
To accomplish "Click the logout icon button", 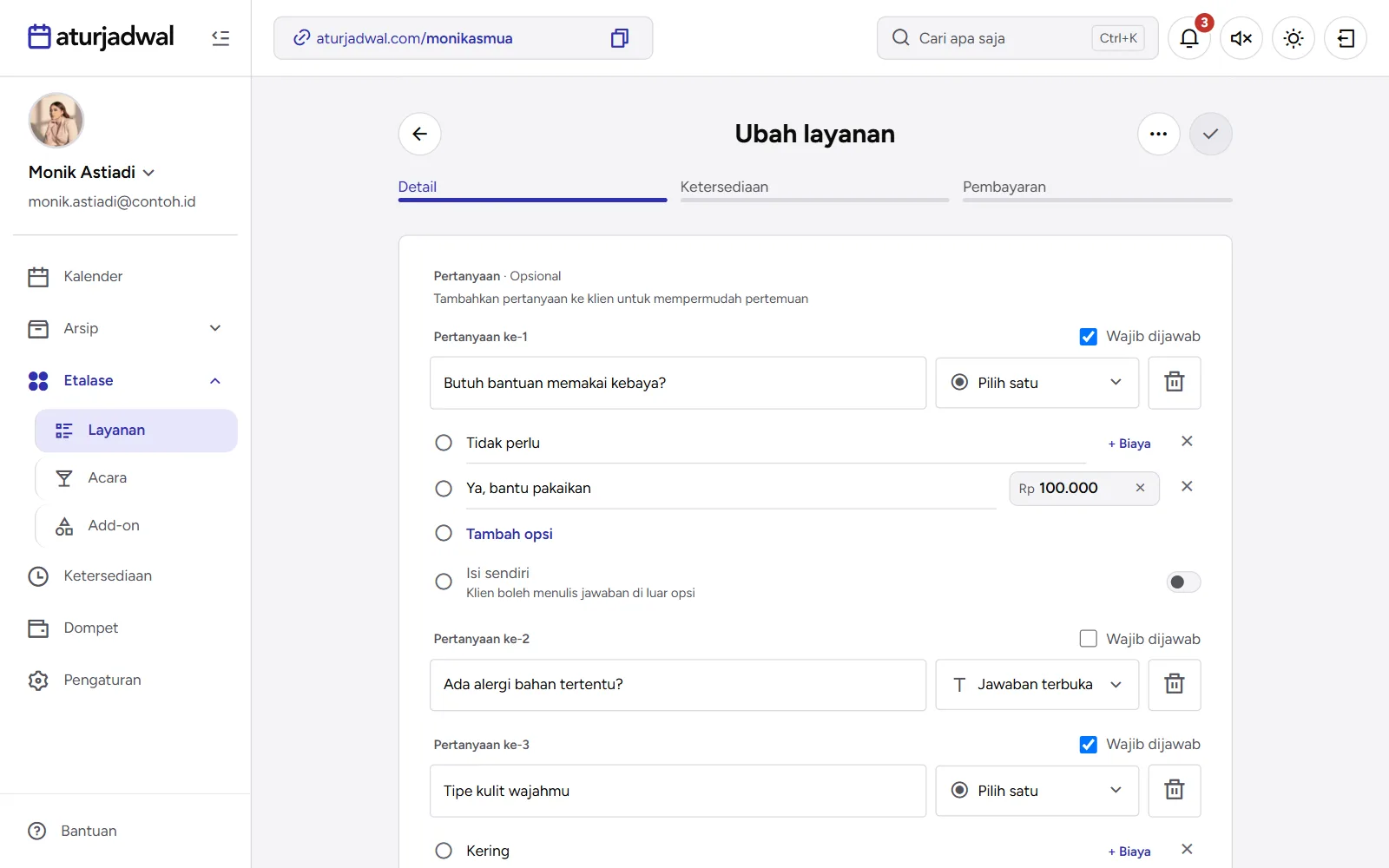I will click(x=1346, y=38).
